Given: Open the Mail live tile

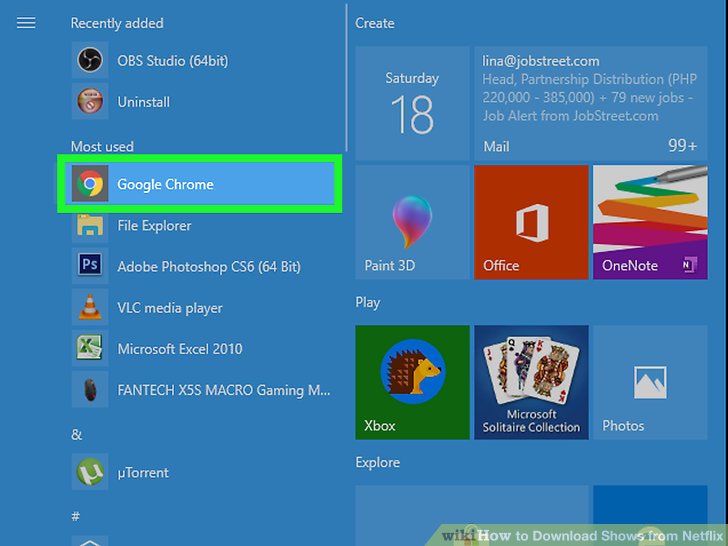Looking at the screenshot, I should point(591,103).
